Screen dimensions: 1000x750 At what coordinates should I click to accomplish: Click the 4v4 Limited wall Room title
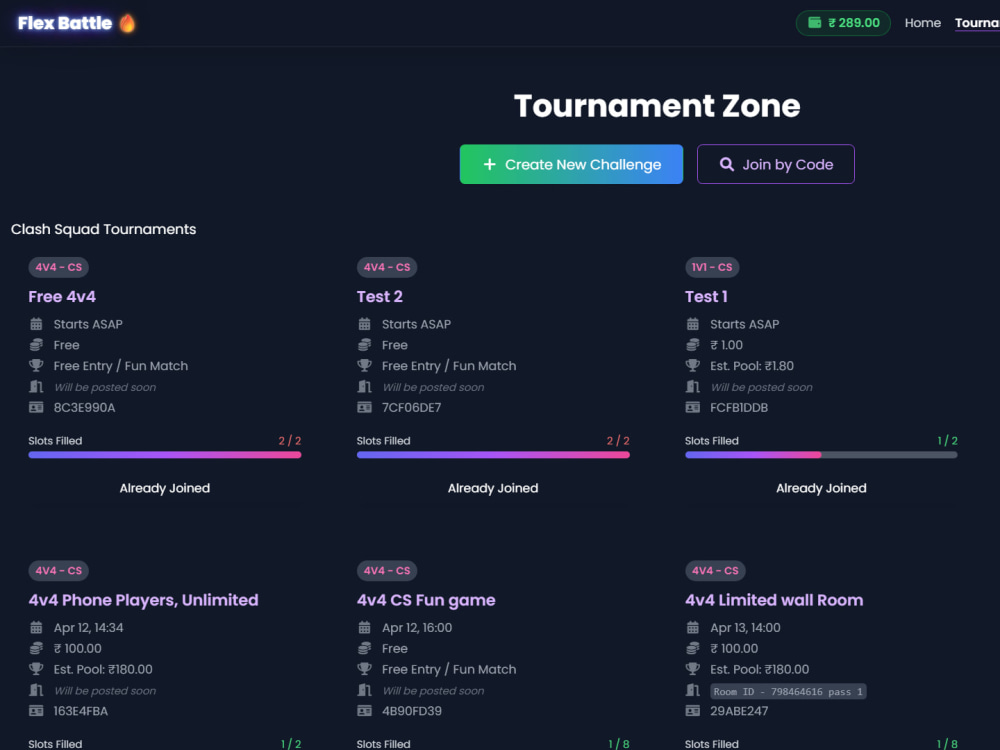pos(774,600)
